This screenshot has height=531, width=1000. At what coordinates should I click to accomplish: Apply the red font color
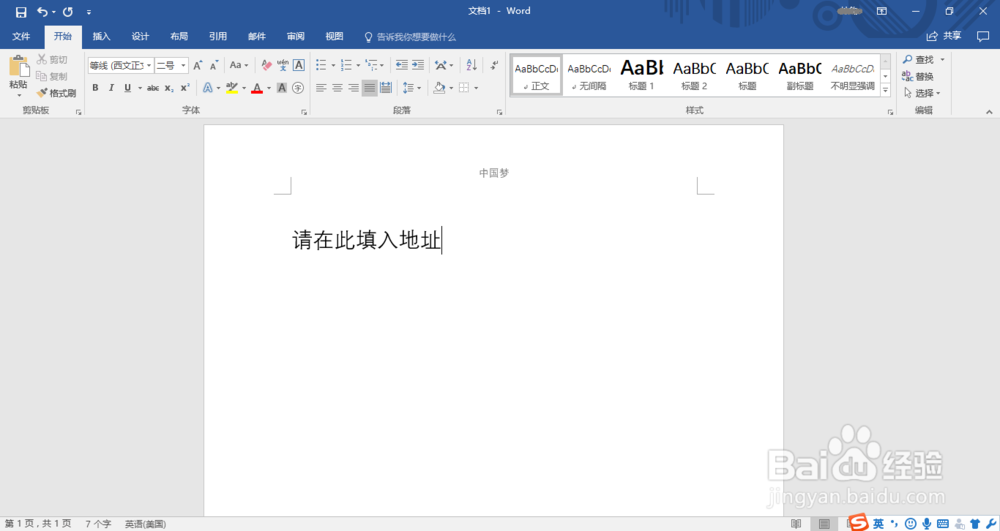257,88
